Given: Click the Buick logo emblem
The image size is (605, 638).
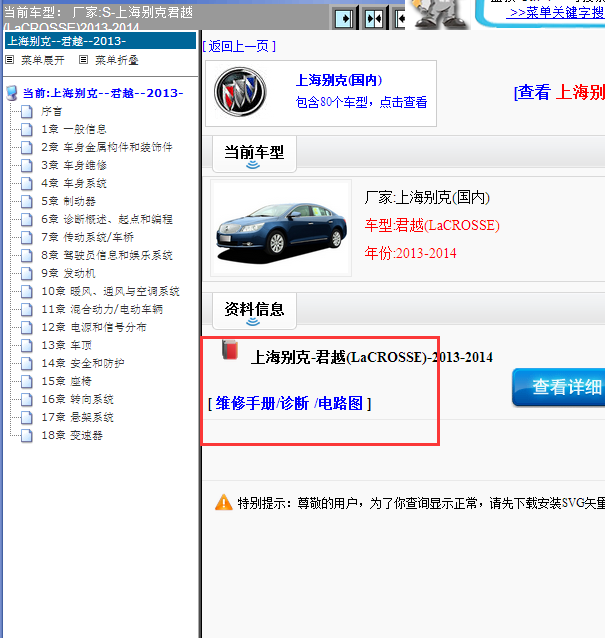Looking at the screenshot, I should coord(240,92).
